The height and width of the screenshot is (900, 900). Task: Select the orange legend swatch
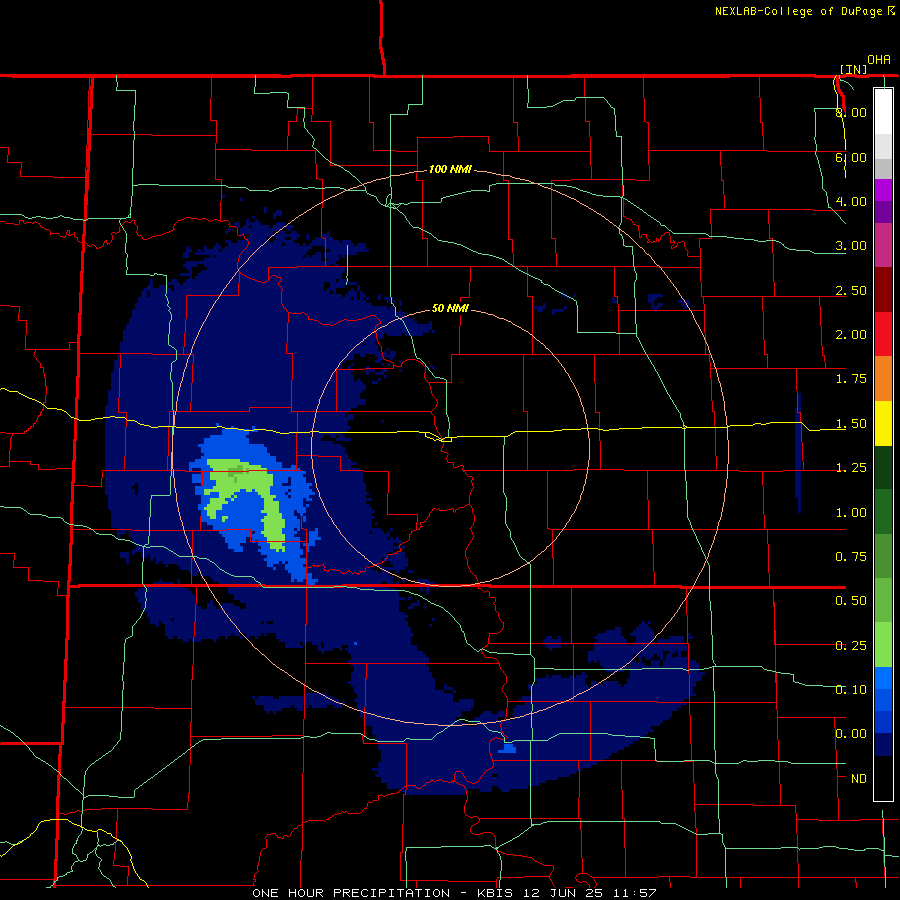883,379
